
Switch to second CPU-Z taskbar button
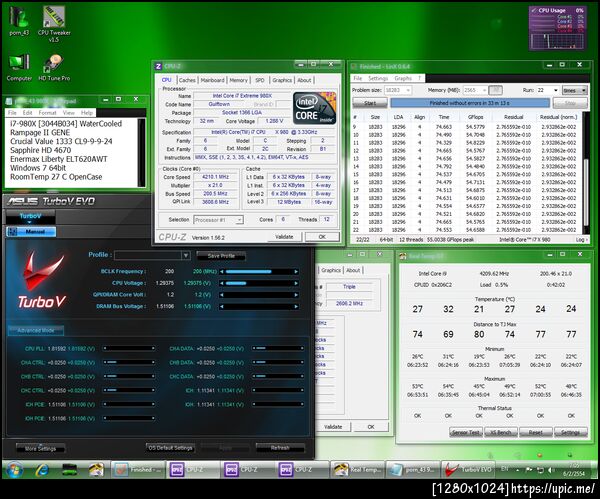(247, 470)
